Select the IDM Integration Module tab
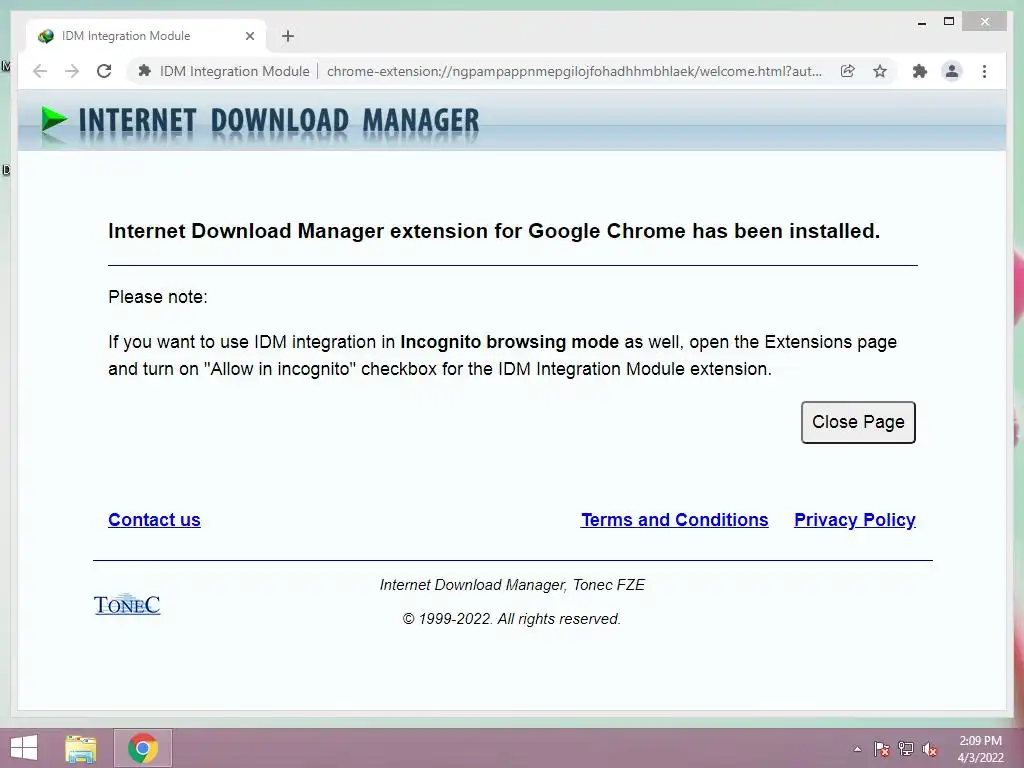This screenshot has width=1024, height=768. [147, 36]
